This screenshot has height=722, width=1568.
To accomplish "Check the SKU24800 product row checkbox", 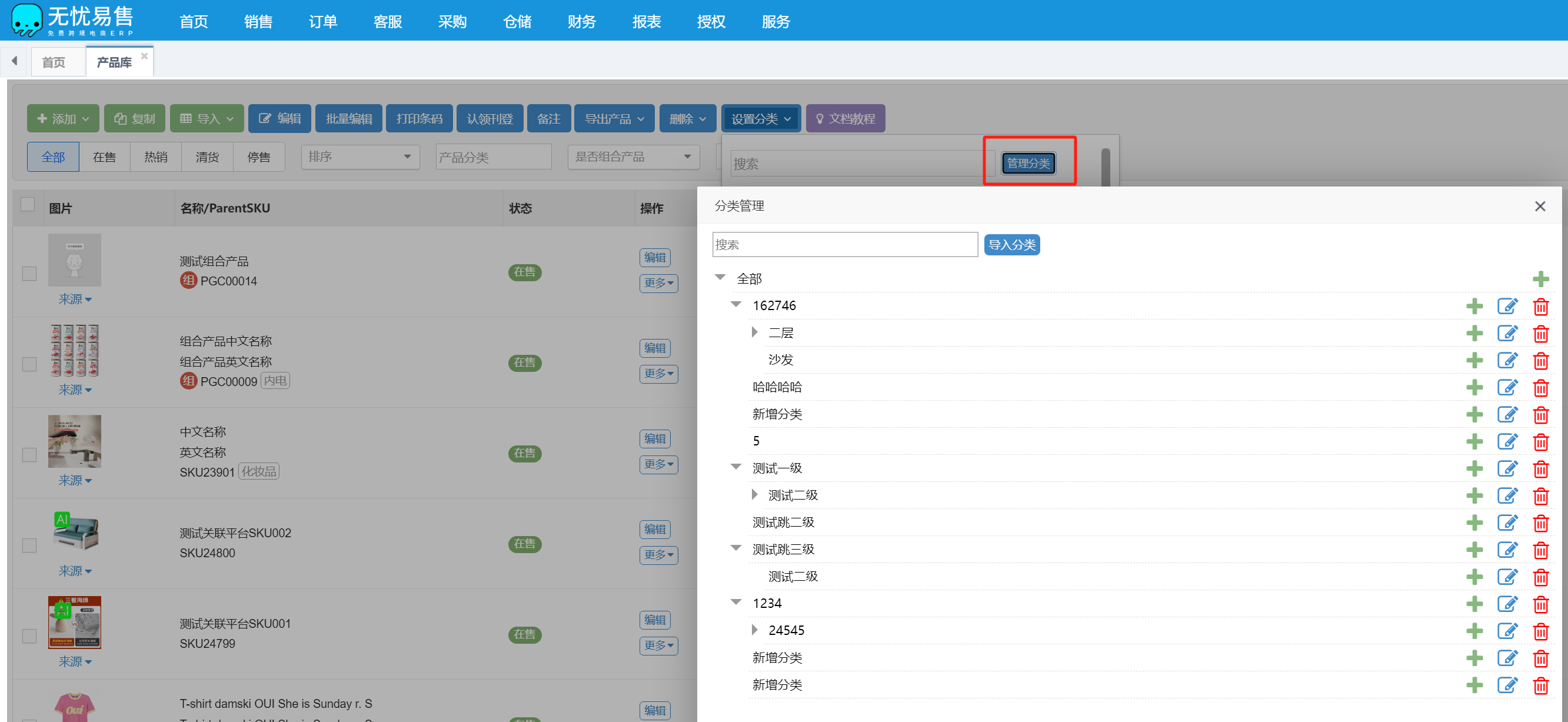I will pyautogui.click(x=29, y=545).
